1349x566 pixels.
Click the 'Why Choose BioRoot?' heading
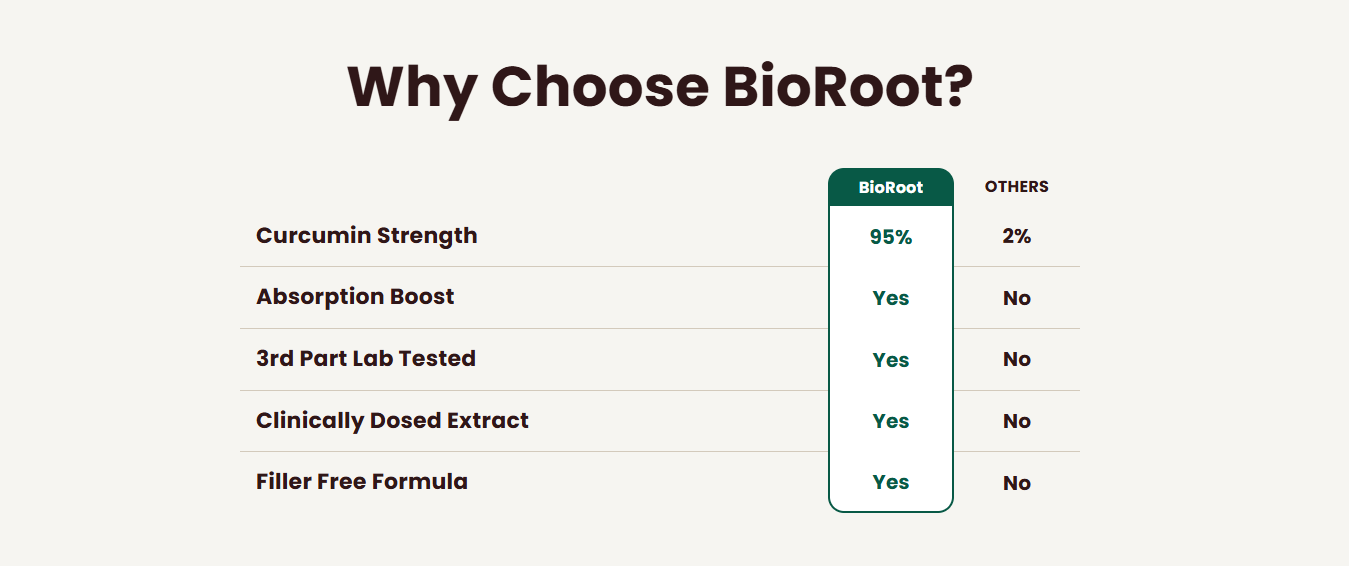[660, 88]
